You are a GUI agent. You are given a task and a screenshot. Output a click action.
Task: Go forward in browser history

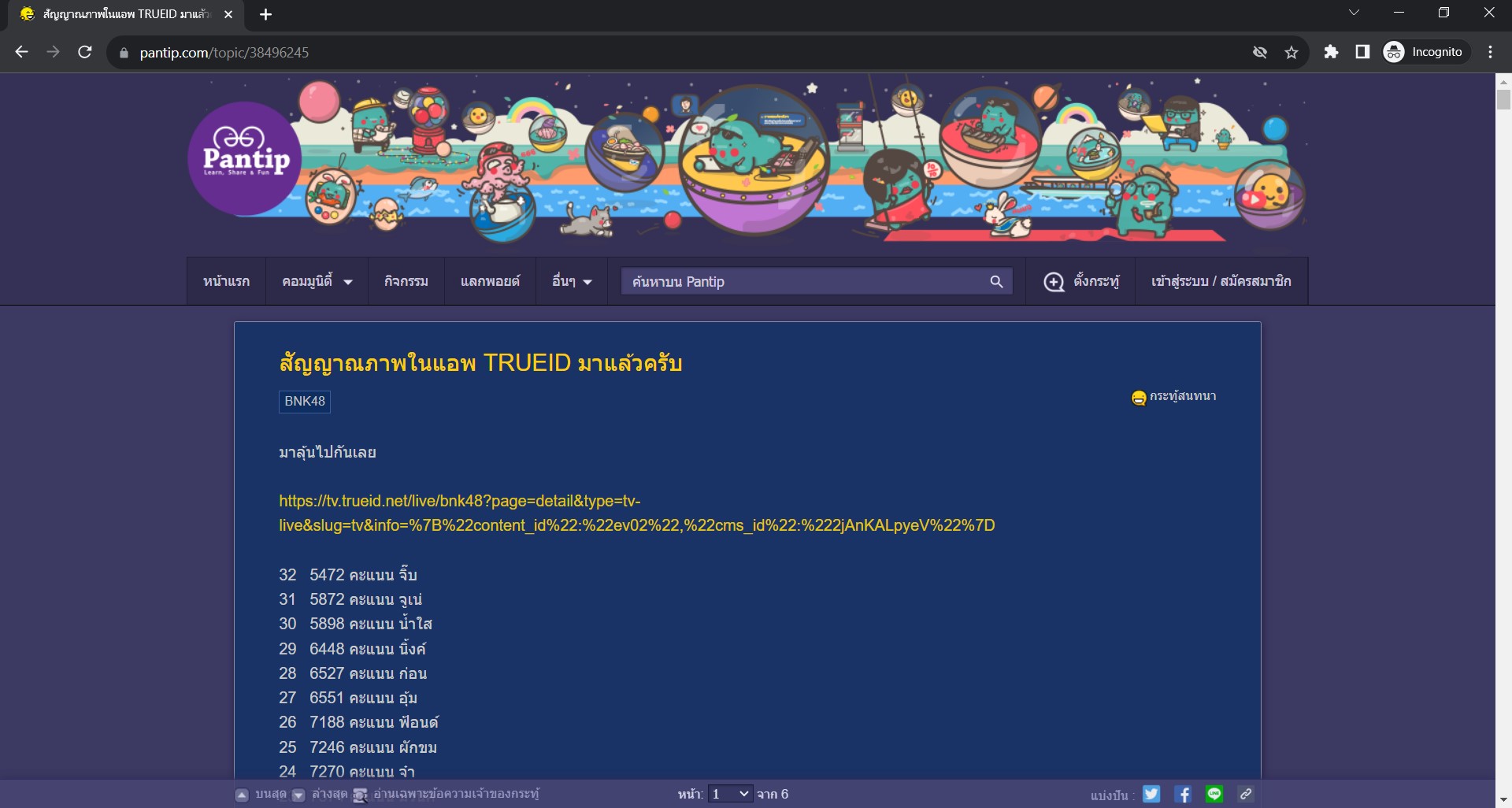coord(53,52)
